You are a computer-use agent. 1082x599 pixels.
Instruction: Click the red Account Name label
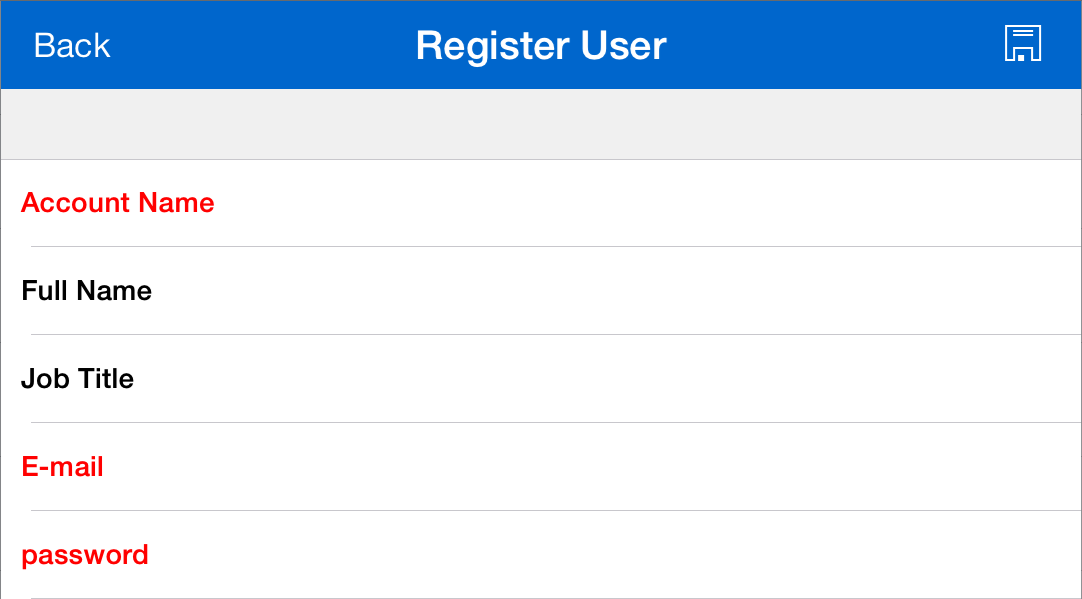point(118,203)
